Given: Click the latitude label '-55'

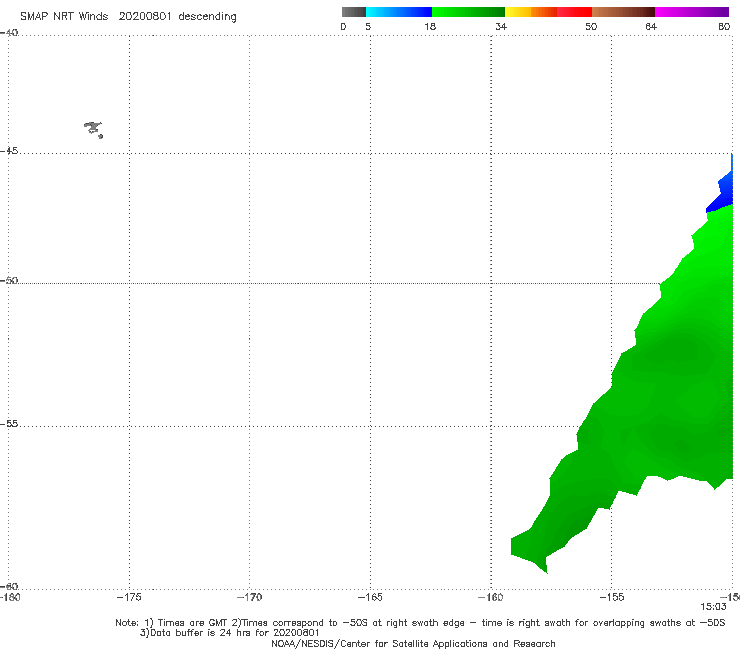Looking at the screenshot, I should (9, 424).
